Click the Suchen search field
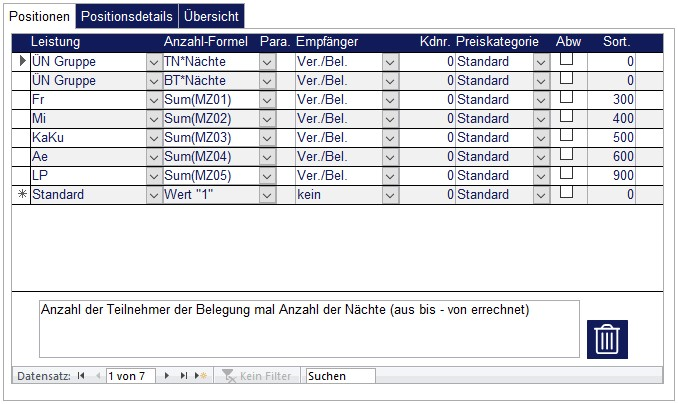 coord(340,376)
